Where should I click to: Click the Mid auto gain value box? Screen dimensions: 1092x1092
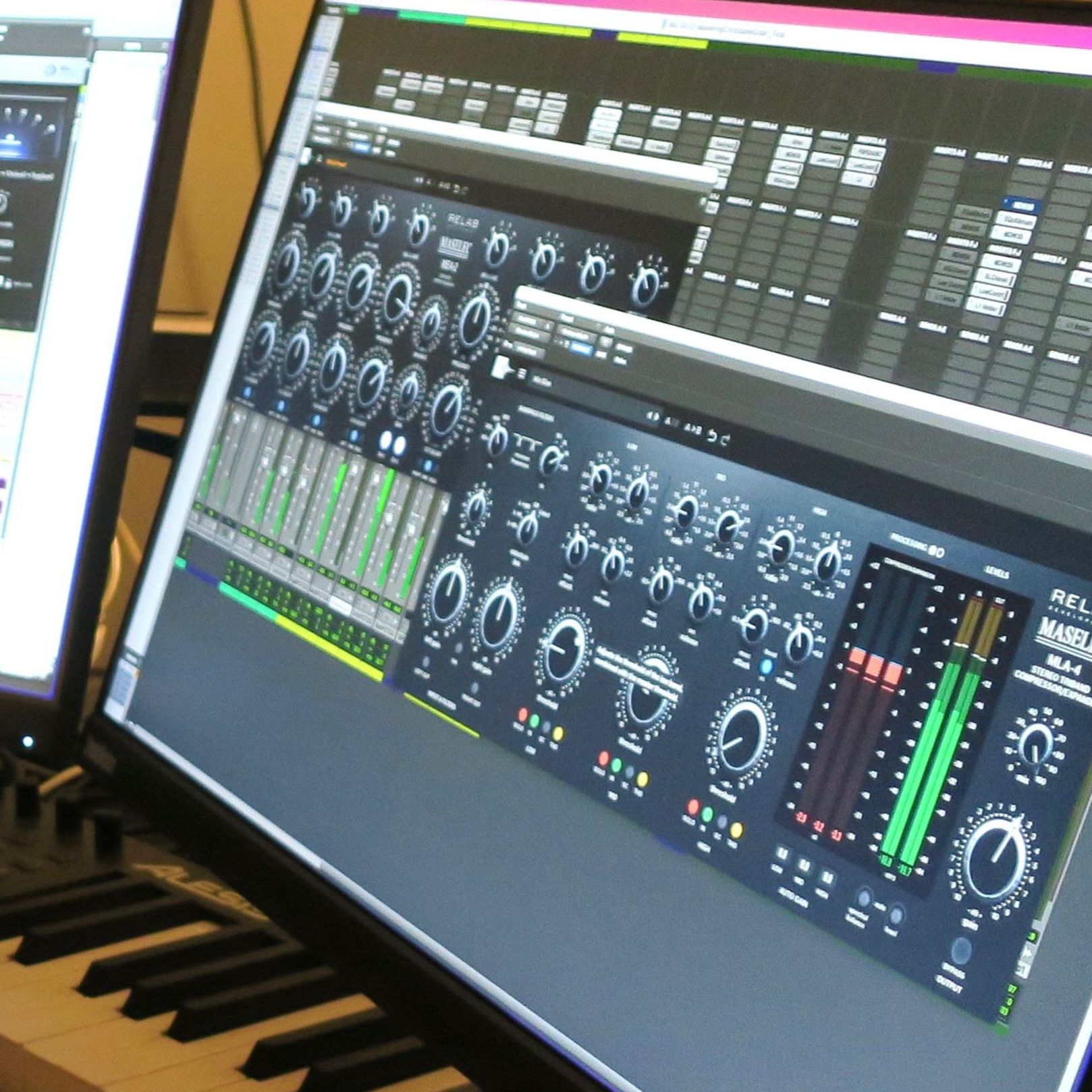(x=803, y=865)
